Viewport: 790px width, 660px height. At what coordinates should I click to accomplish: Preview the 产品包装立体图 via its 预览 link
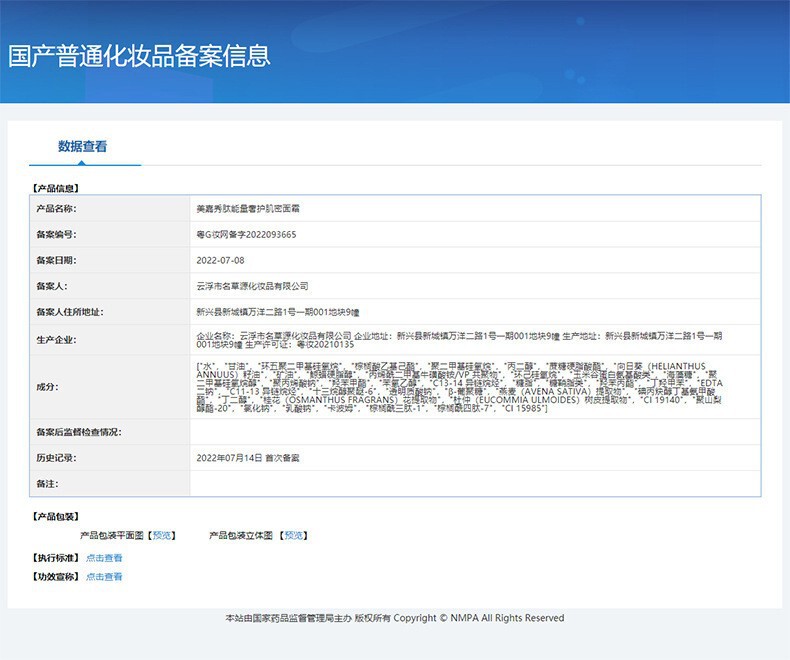tap(294, 535)
